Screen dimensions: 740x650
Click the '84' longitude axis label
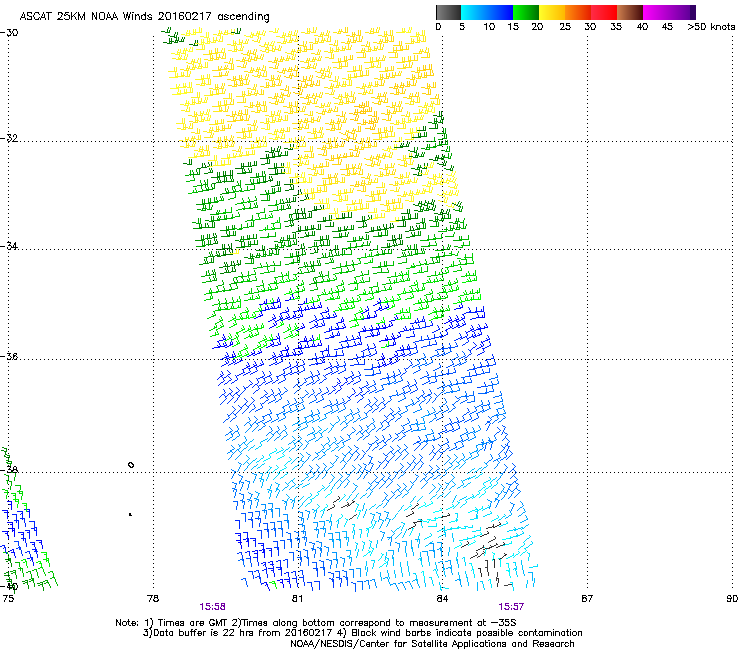coord(442,599)
